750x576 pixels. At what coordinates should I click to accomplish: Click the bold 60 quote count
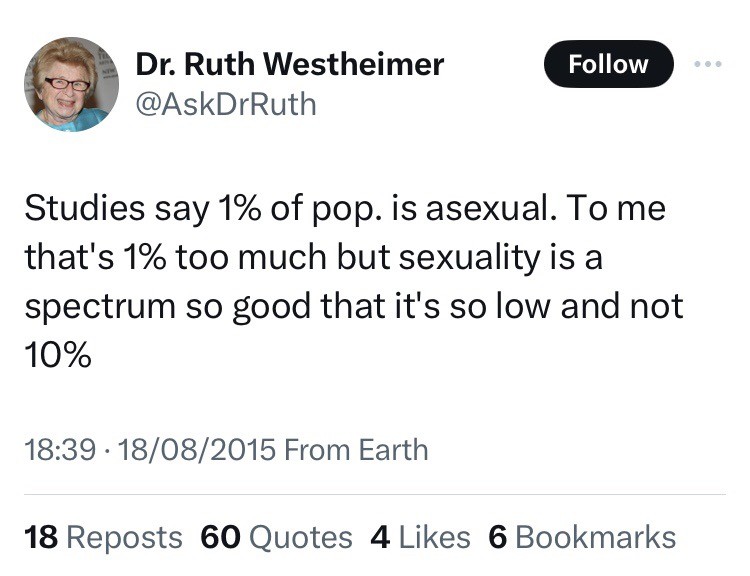coord(221,537)
